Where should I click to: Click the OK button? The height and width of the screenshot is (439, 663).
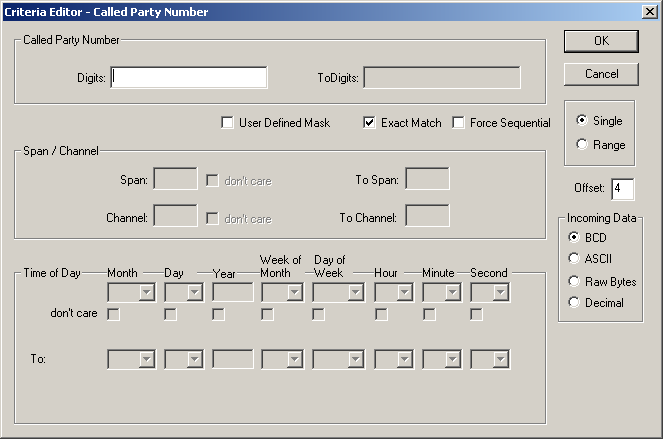coord(601,41)
